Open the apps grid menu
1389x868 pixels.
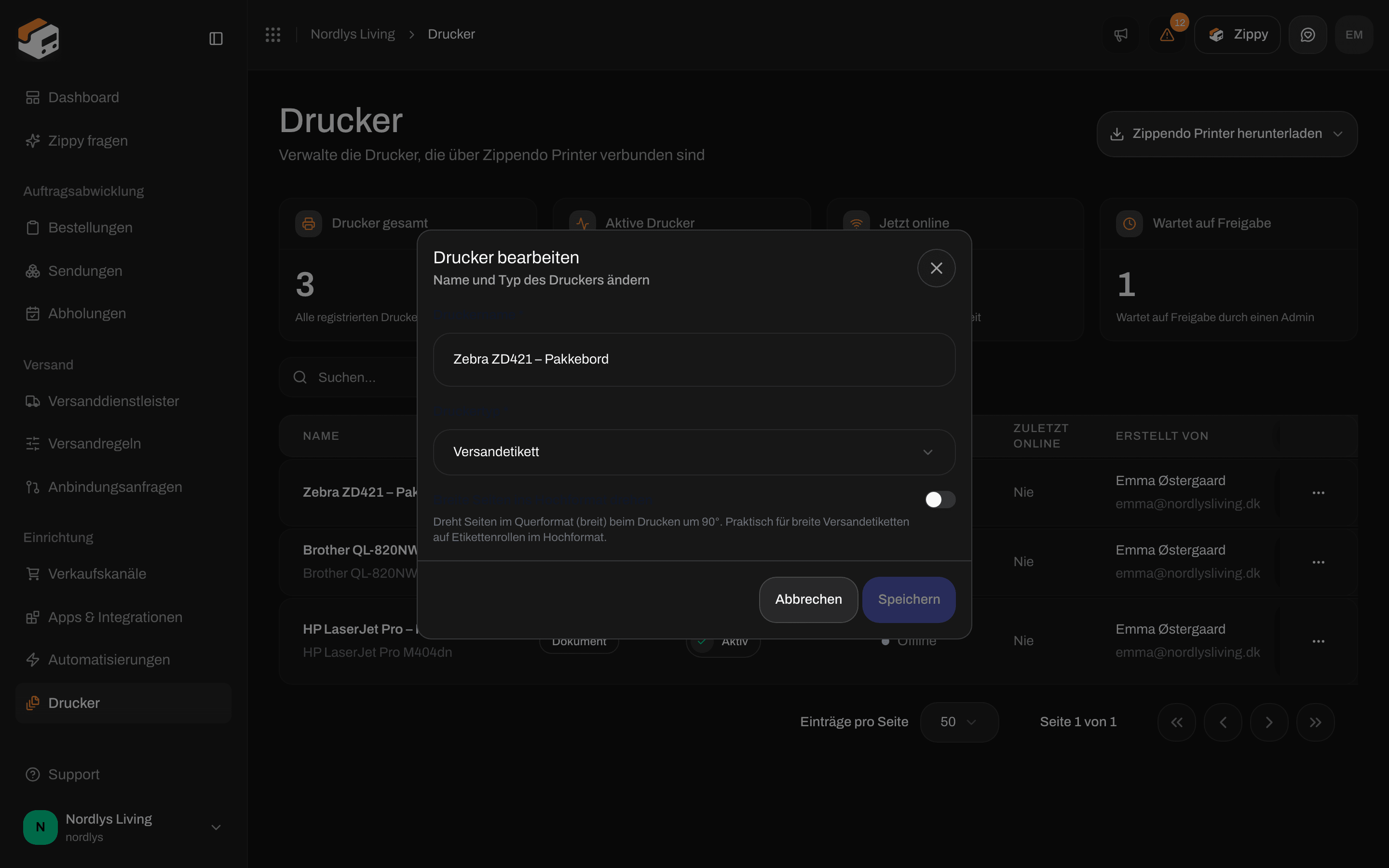272,34
